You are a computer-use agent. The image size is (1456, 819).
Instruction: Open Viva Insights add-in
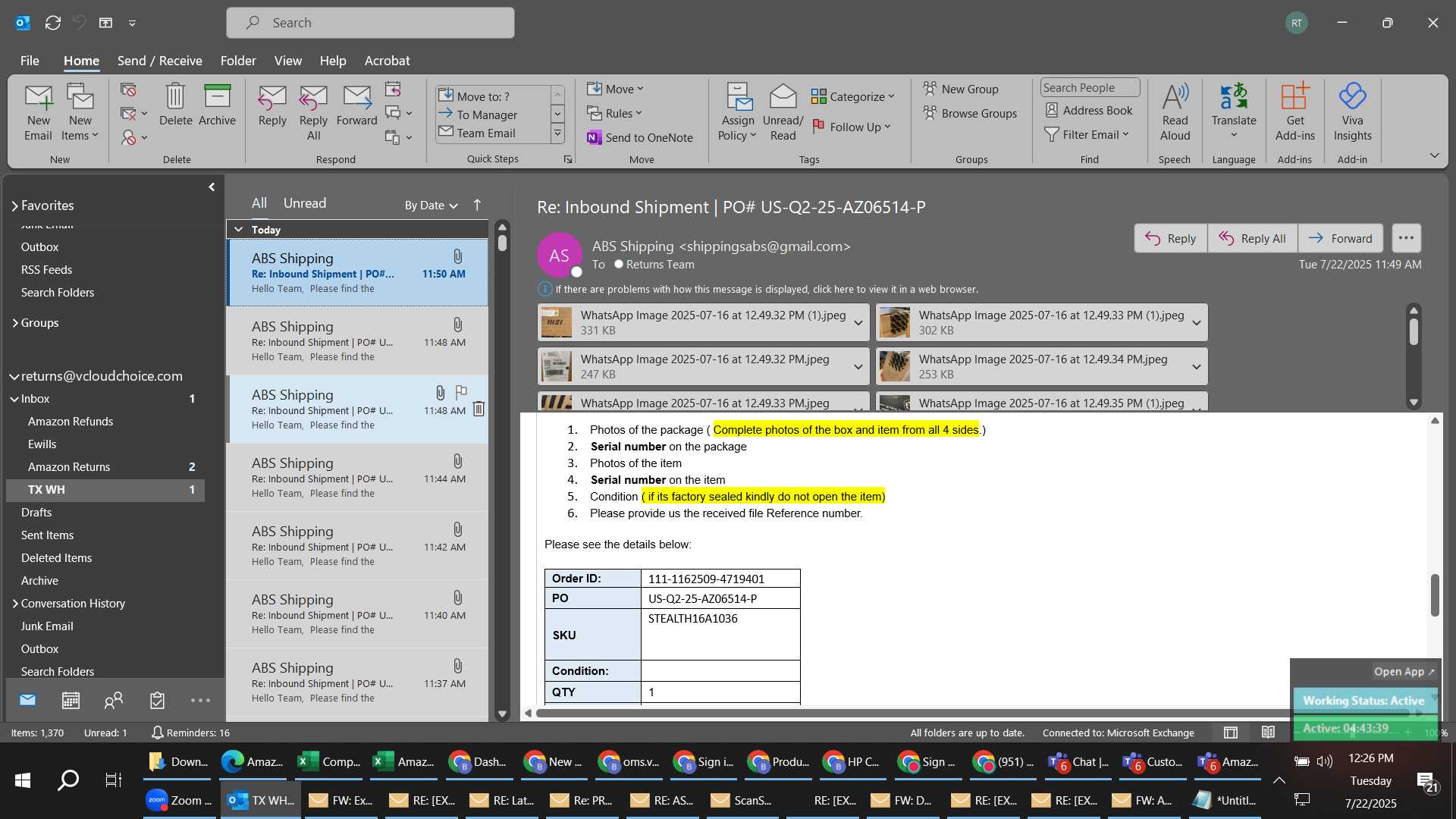click(1352, 112)
